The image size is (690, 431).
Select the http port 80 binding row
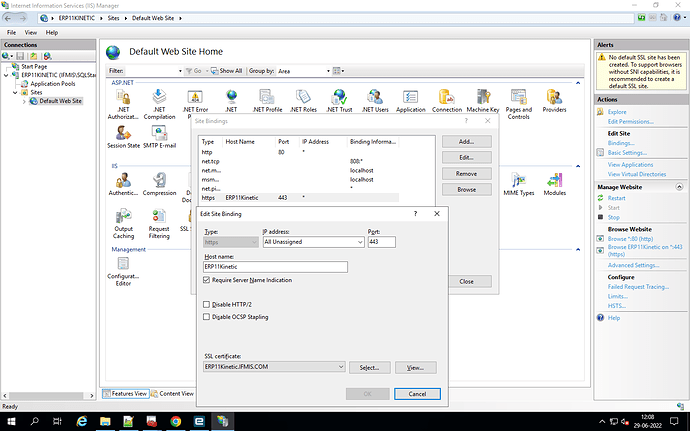299,152
